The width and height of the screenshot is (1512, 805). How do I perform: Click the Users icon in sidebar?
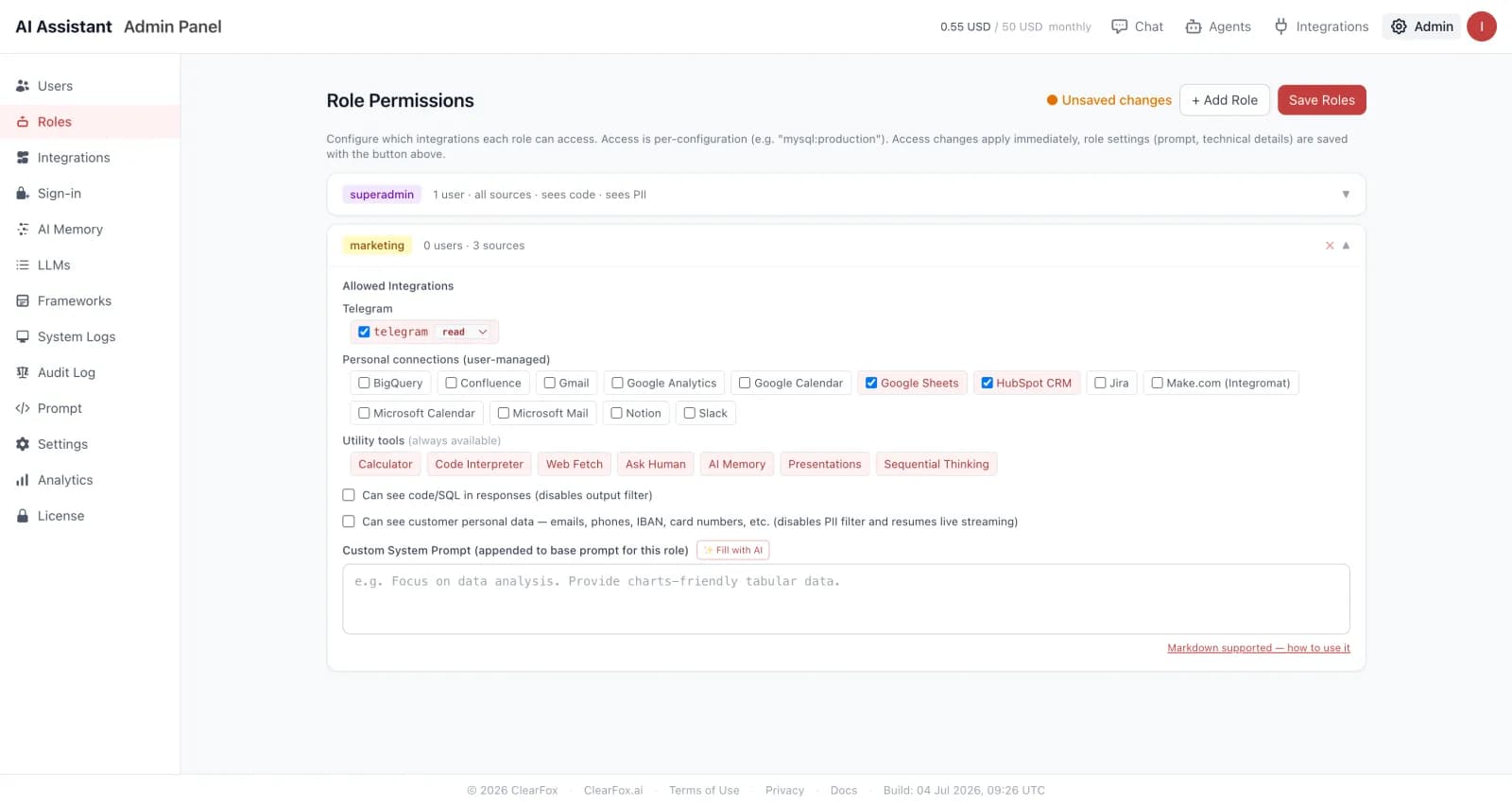coord(23,86)
